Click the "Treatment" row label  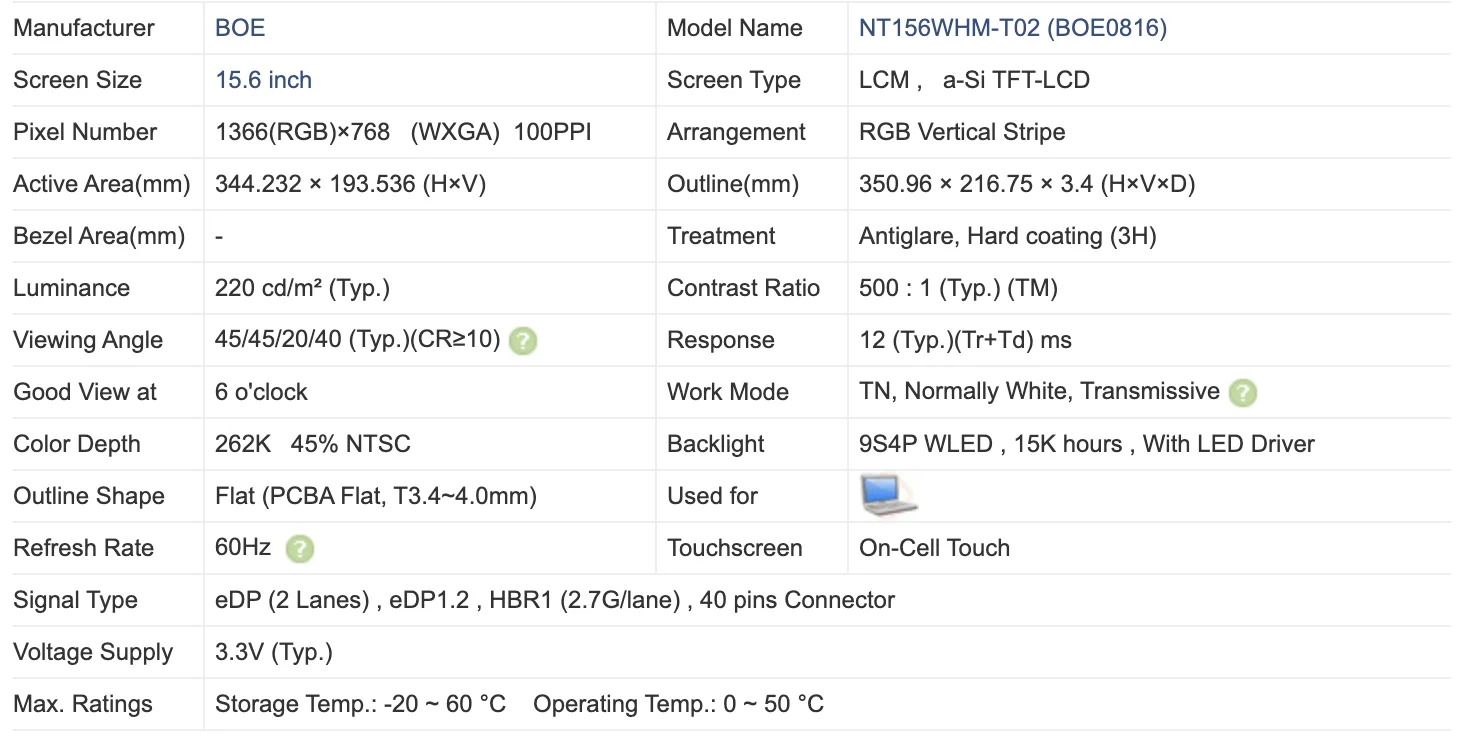coord(721,236)
